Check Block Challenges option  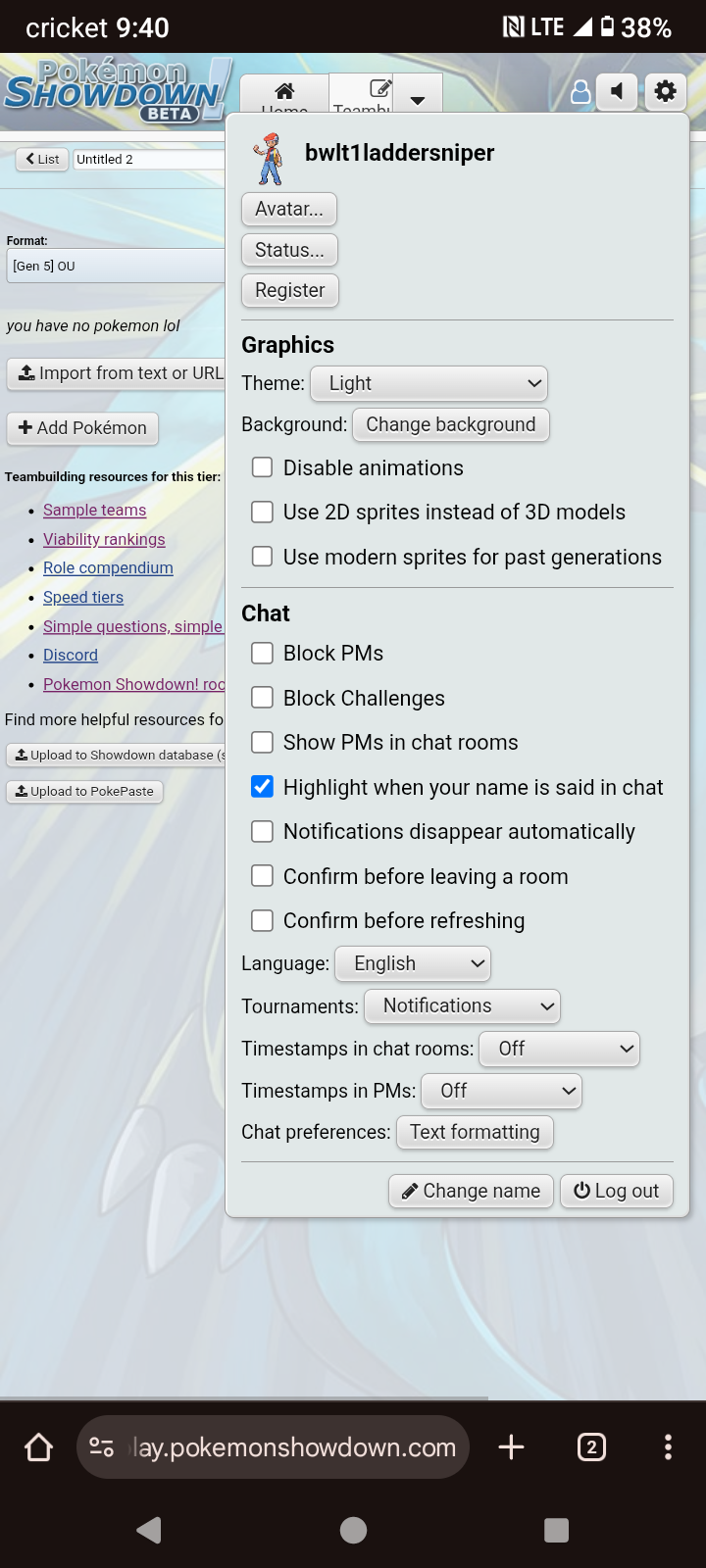[262, 698]
